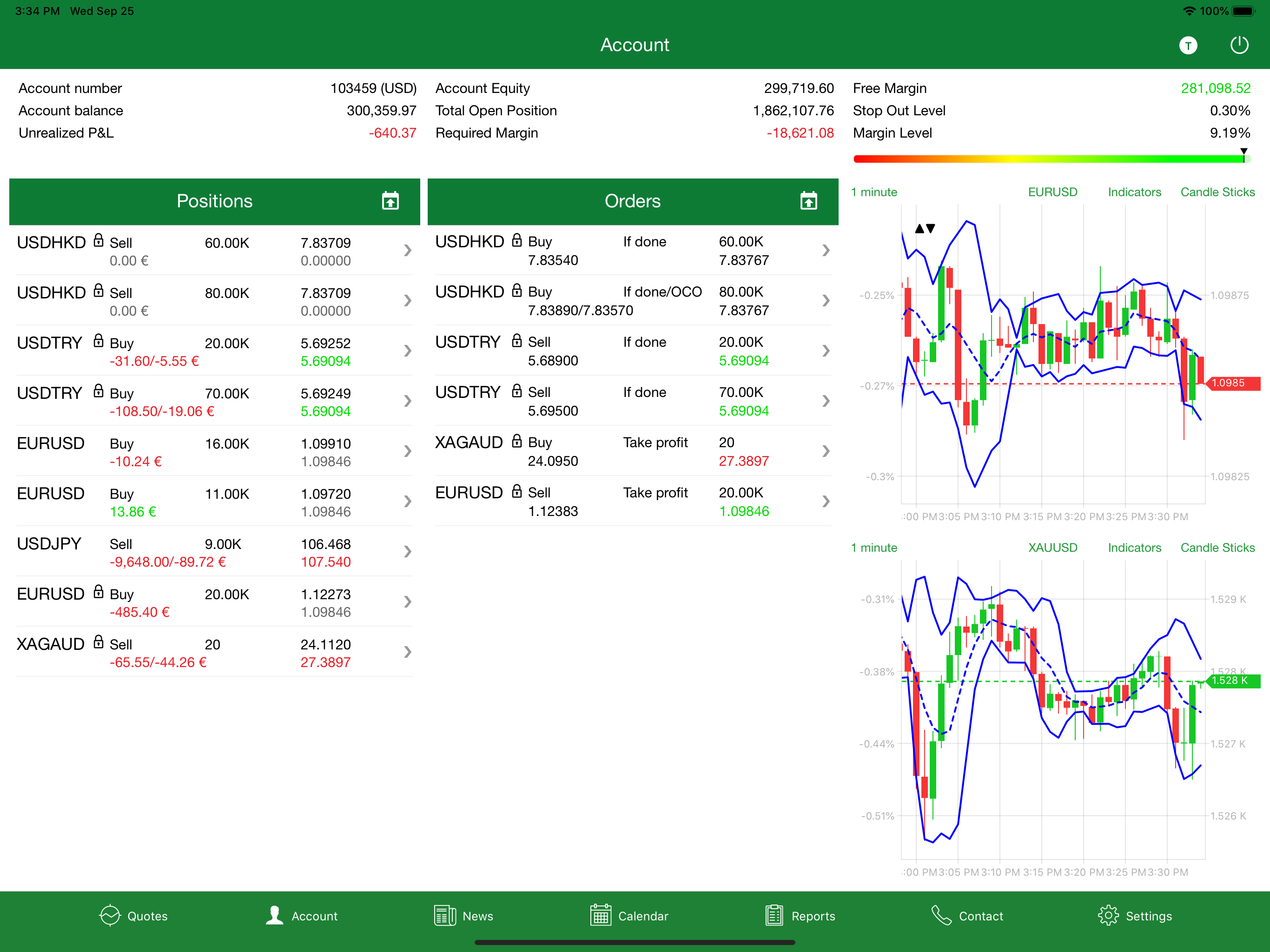Tap the News newspaper icon

445,915
